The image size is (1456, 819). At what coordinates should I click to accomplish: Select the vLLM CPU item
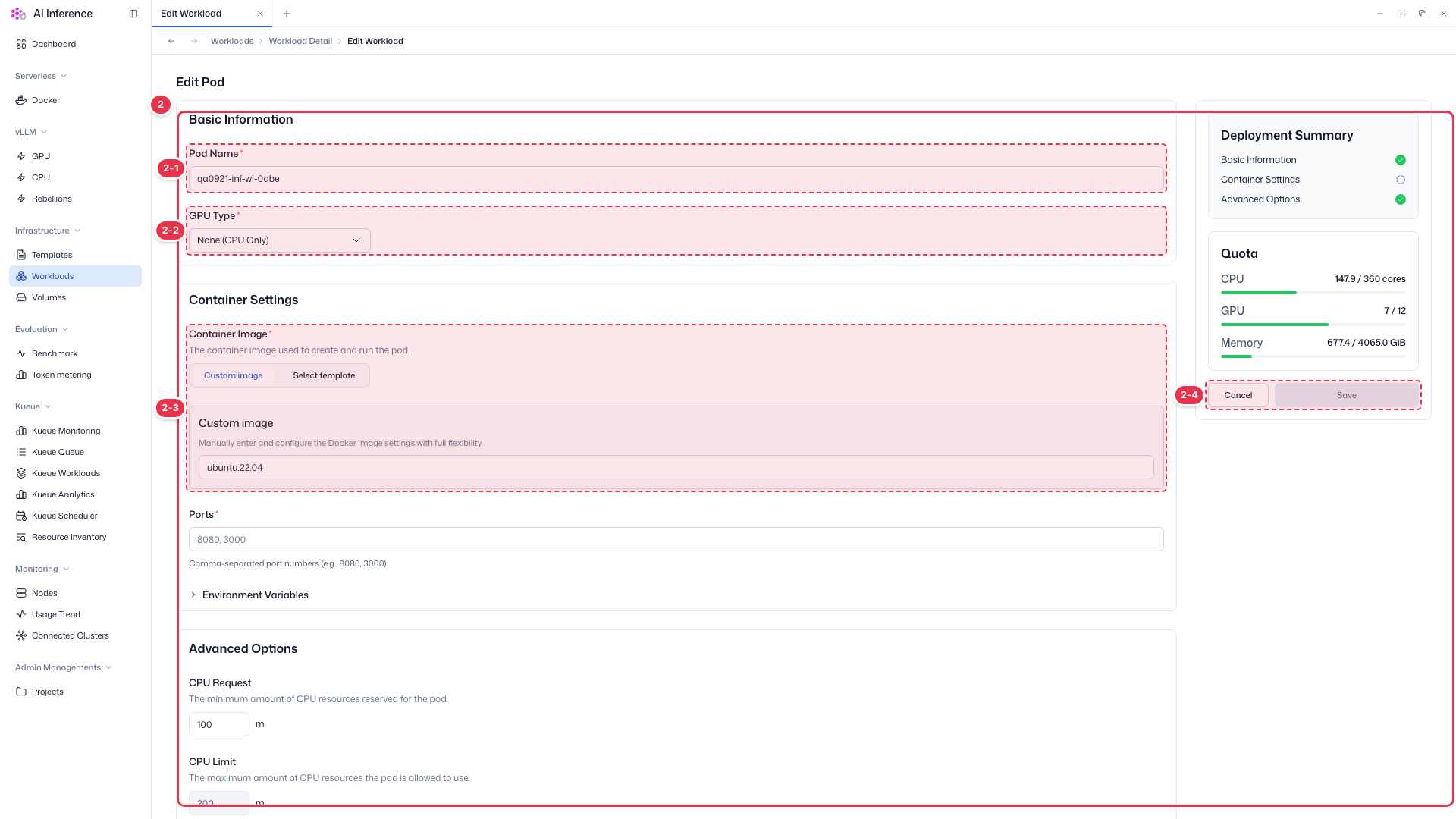[x=75, y=177]
